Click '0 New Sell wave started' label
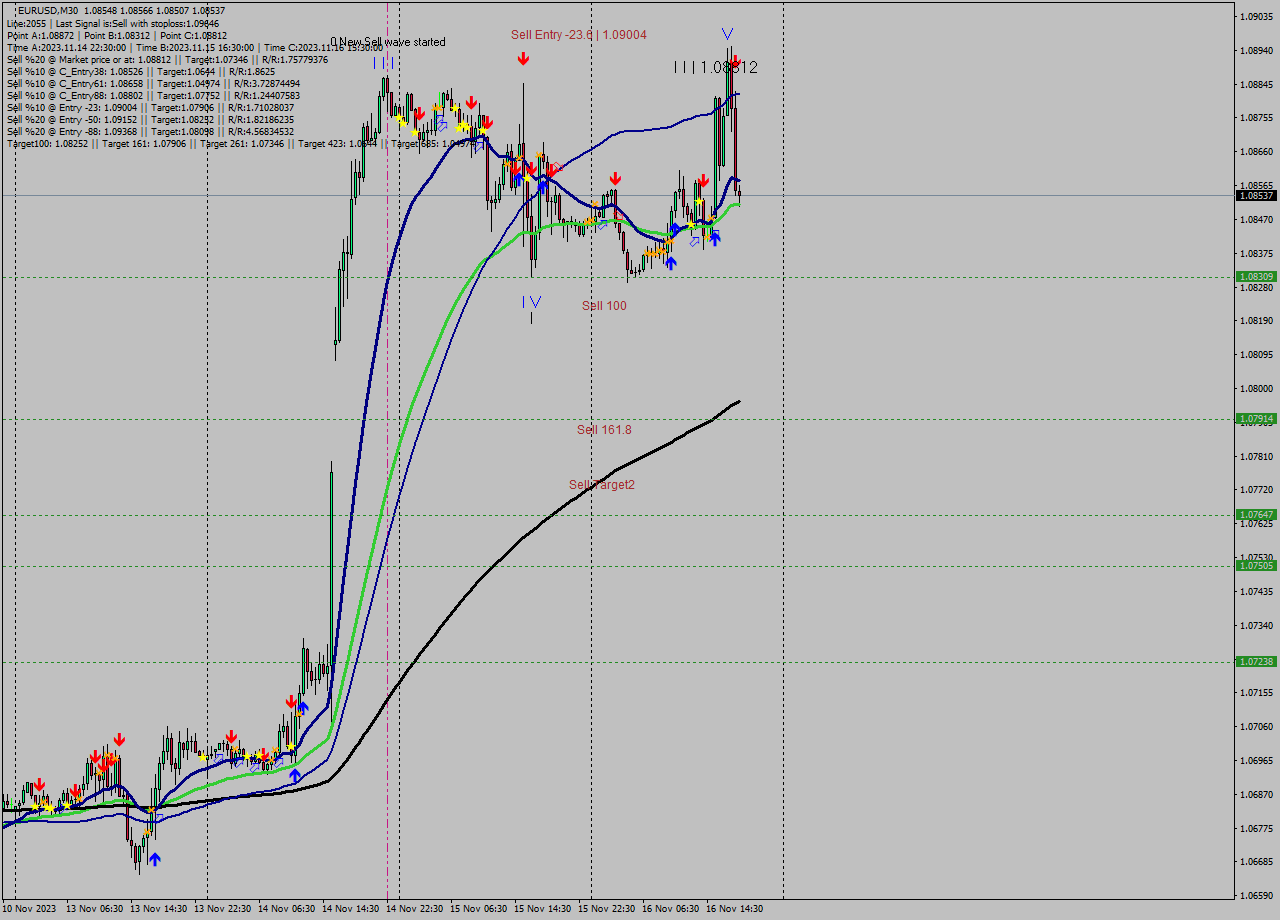 coord(388,42)
